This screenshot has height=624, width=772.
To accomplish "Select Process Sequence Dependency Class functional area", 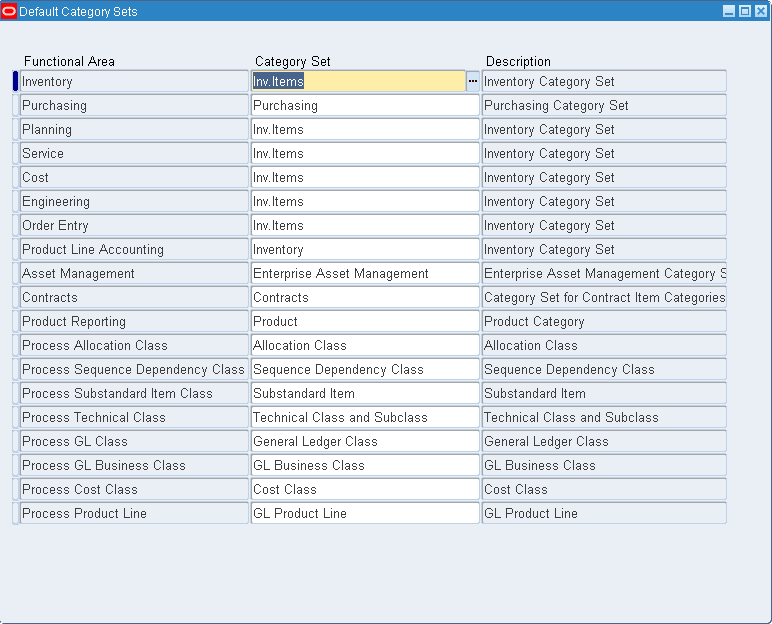I will click(x=134, y=369).
